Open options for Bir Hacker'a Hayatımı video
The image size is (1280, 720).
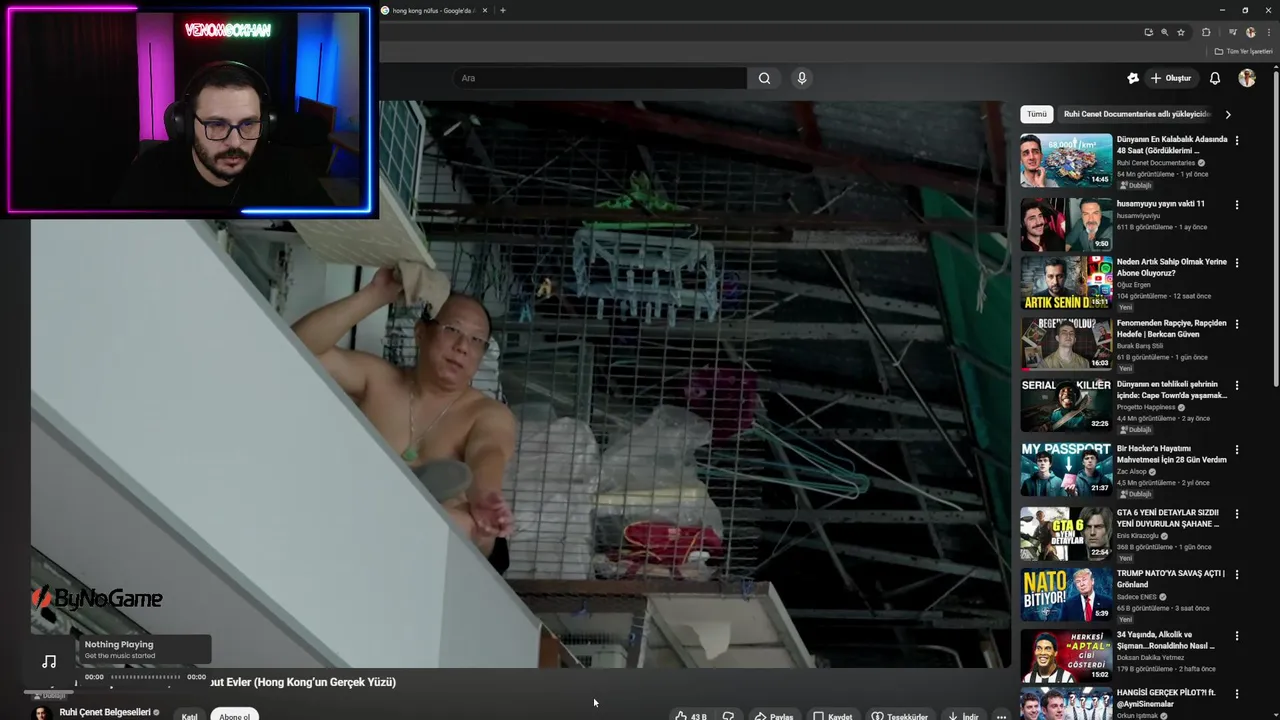[1237, 450]
